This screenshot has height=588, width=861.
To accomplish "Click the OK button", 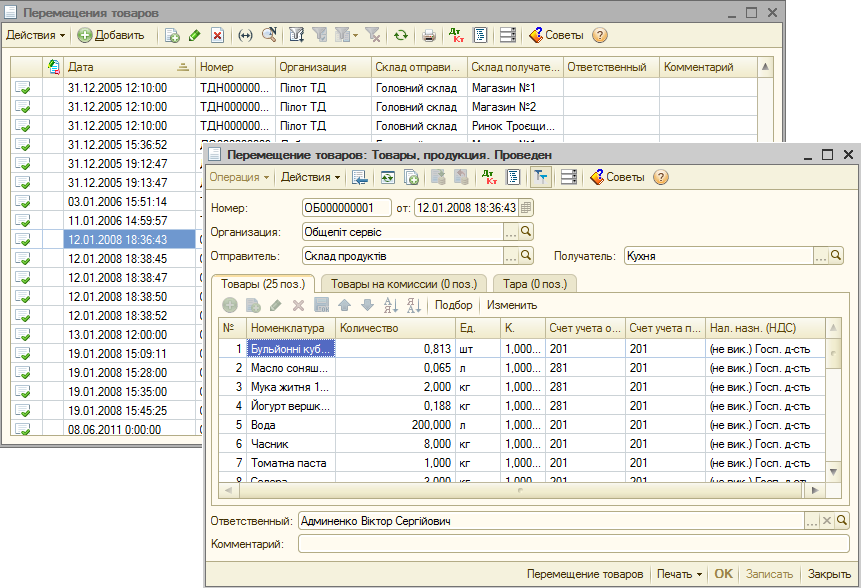I will point(723,574).
